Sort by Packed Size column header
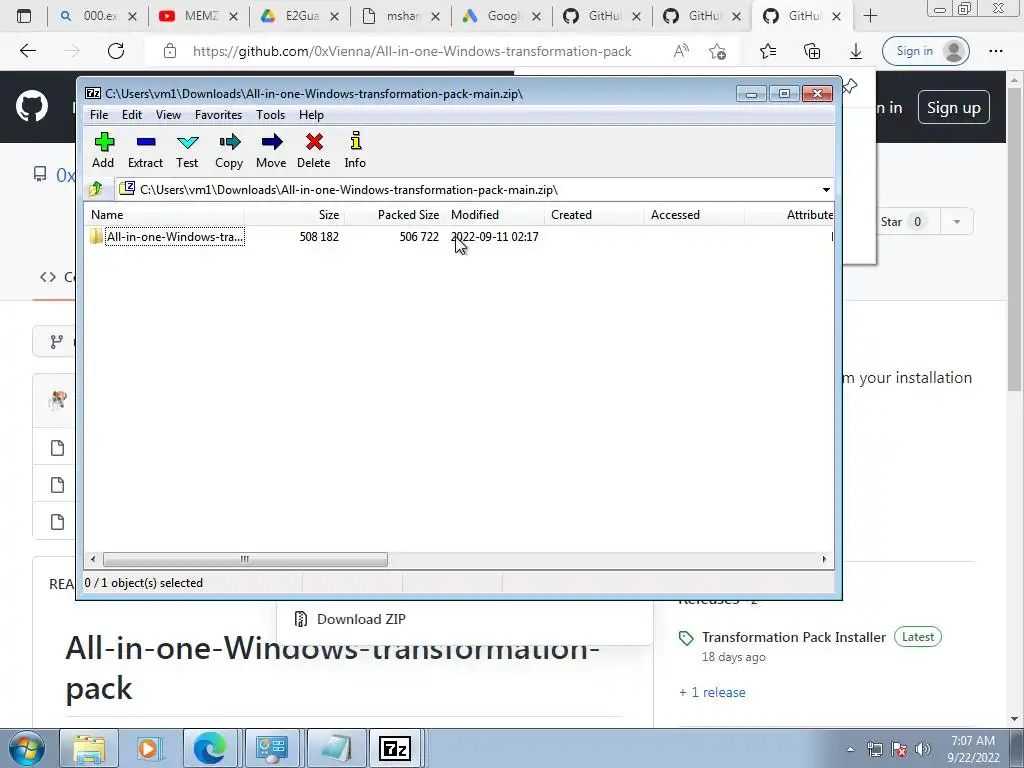 tap(394, 215)
